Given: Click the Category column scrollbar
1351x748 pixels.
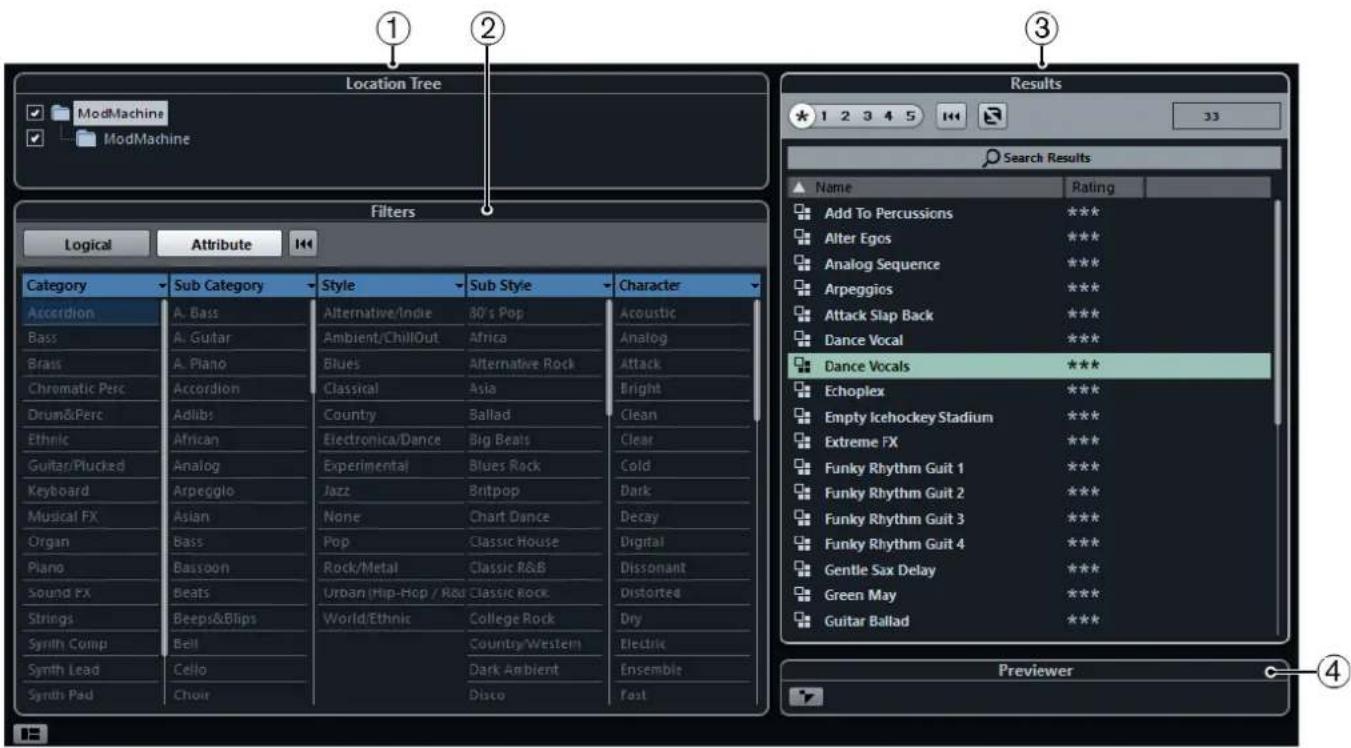Looking at the screenshot, I should pos(165,477).
